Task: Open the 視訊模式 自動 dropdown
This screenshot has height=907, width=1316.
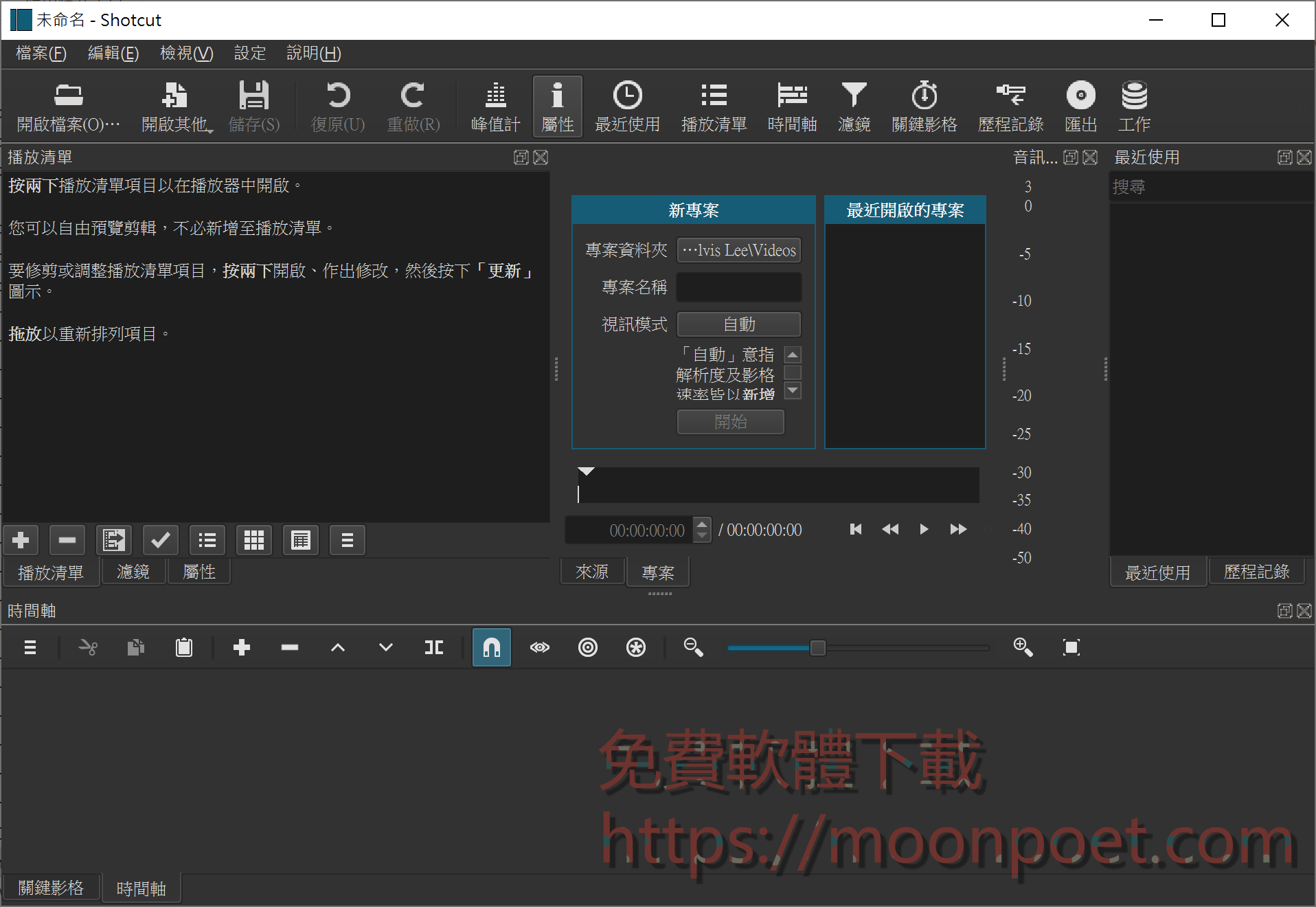Action: point(738,324)
